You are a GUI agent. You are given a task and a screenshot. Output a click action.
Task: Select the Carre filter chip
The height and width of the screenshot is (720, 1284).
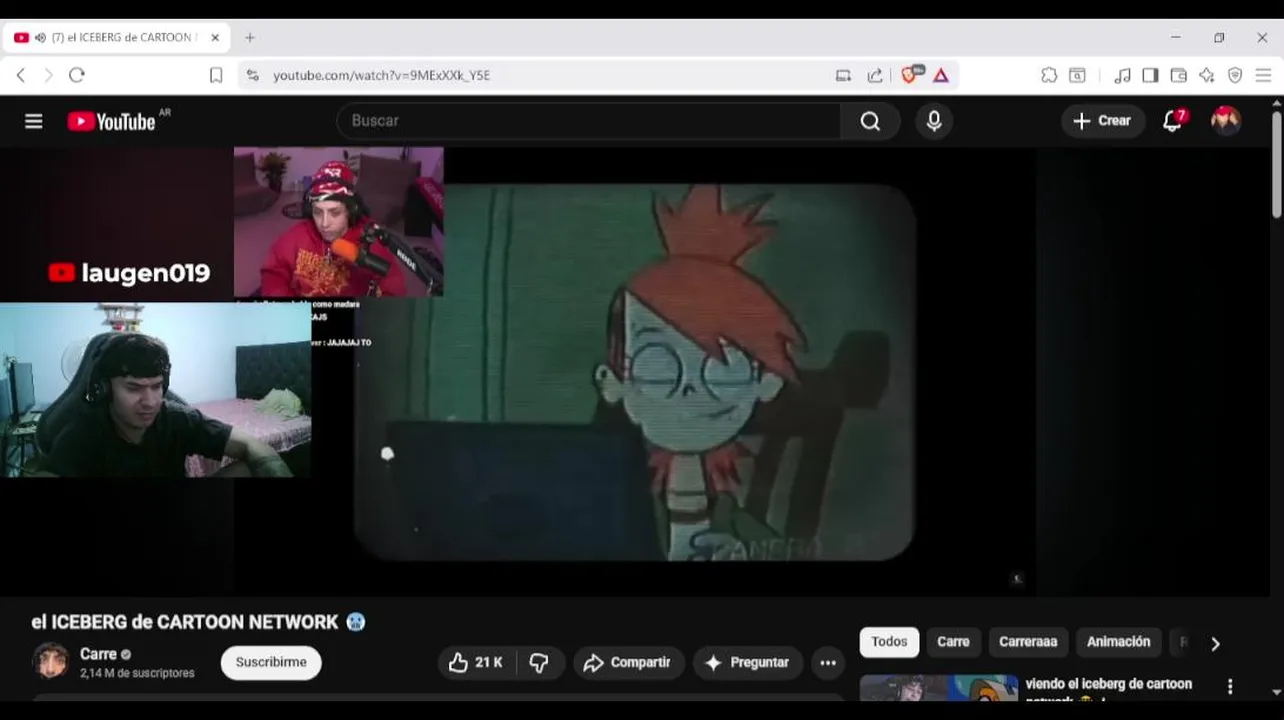click(x=953, y=642)
